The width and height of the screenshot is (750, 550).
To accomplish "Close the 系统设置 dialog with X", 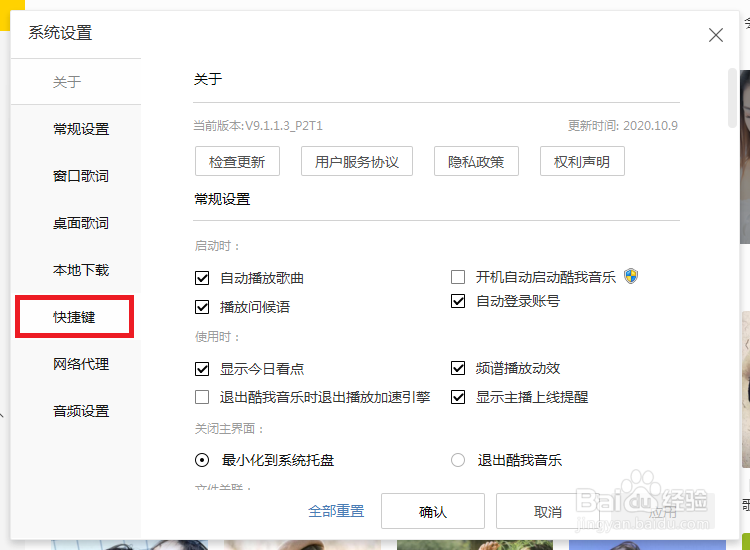I will point(716,35).
